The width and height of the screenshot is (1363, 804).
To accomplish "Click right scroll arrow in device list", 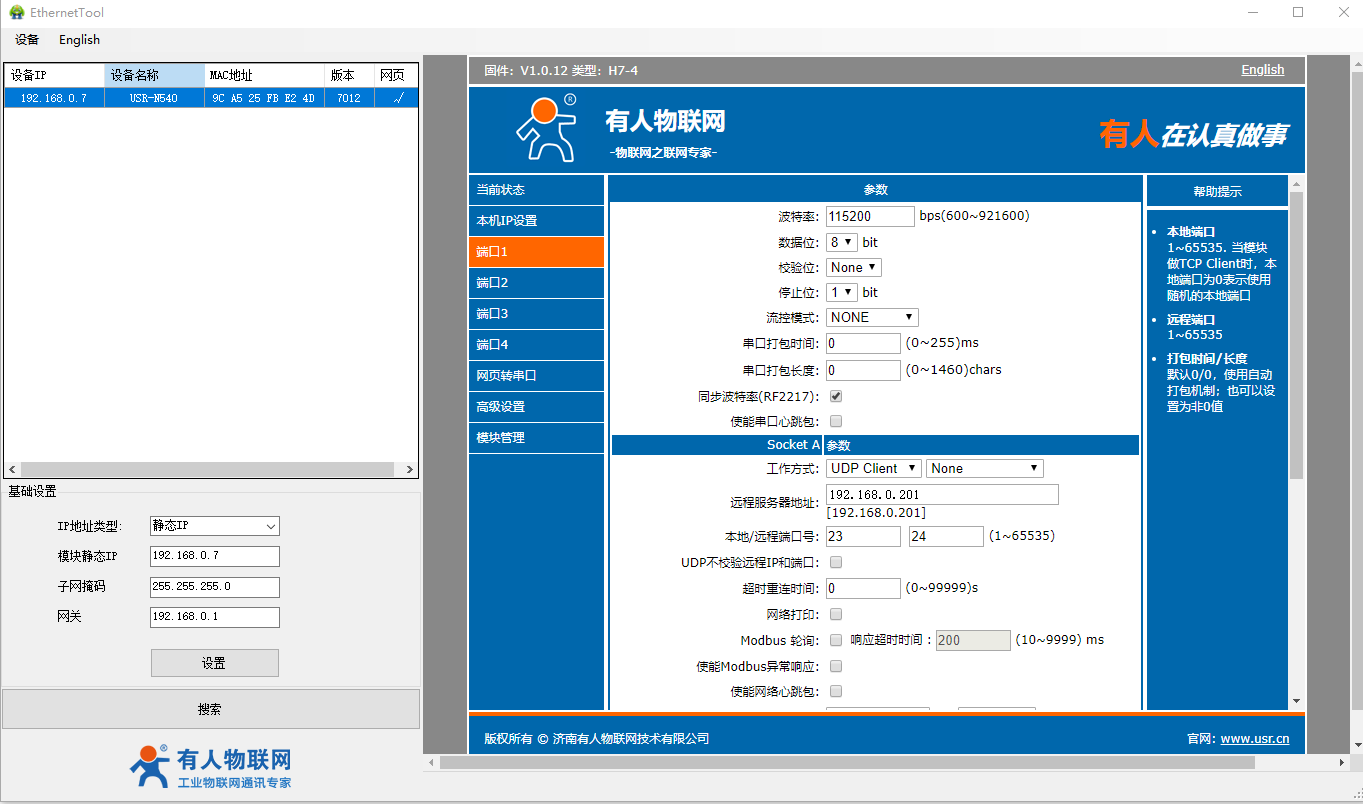I will coord(410,470).
